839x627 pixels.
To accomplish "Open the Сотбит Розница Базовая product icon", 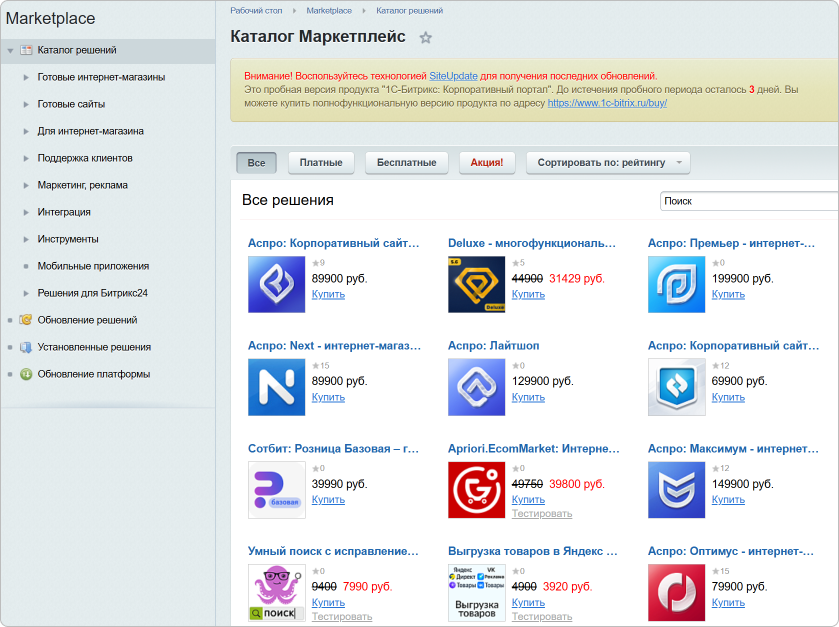I will point(276,490).
